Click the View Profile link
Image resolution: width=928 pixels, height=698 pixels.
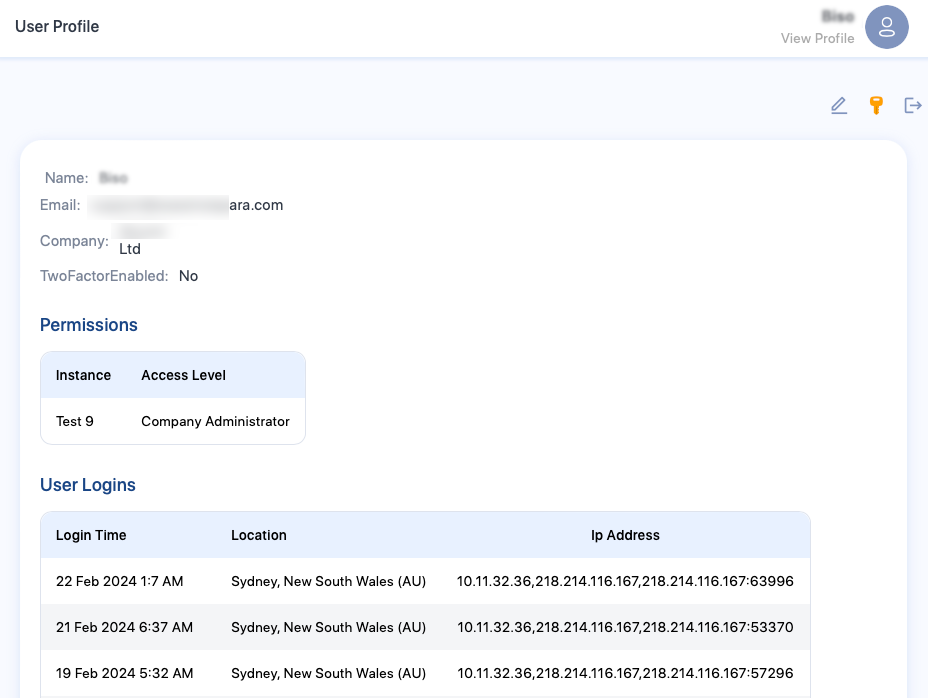pos(817,38)
